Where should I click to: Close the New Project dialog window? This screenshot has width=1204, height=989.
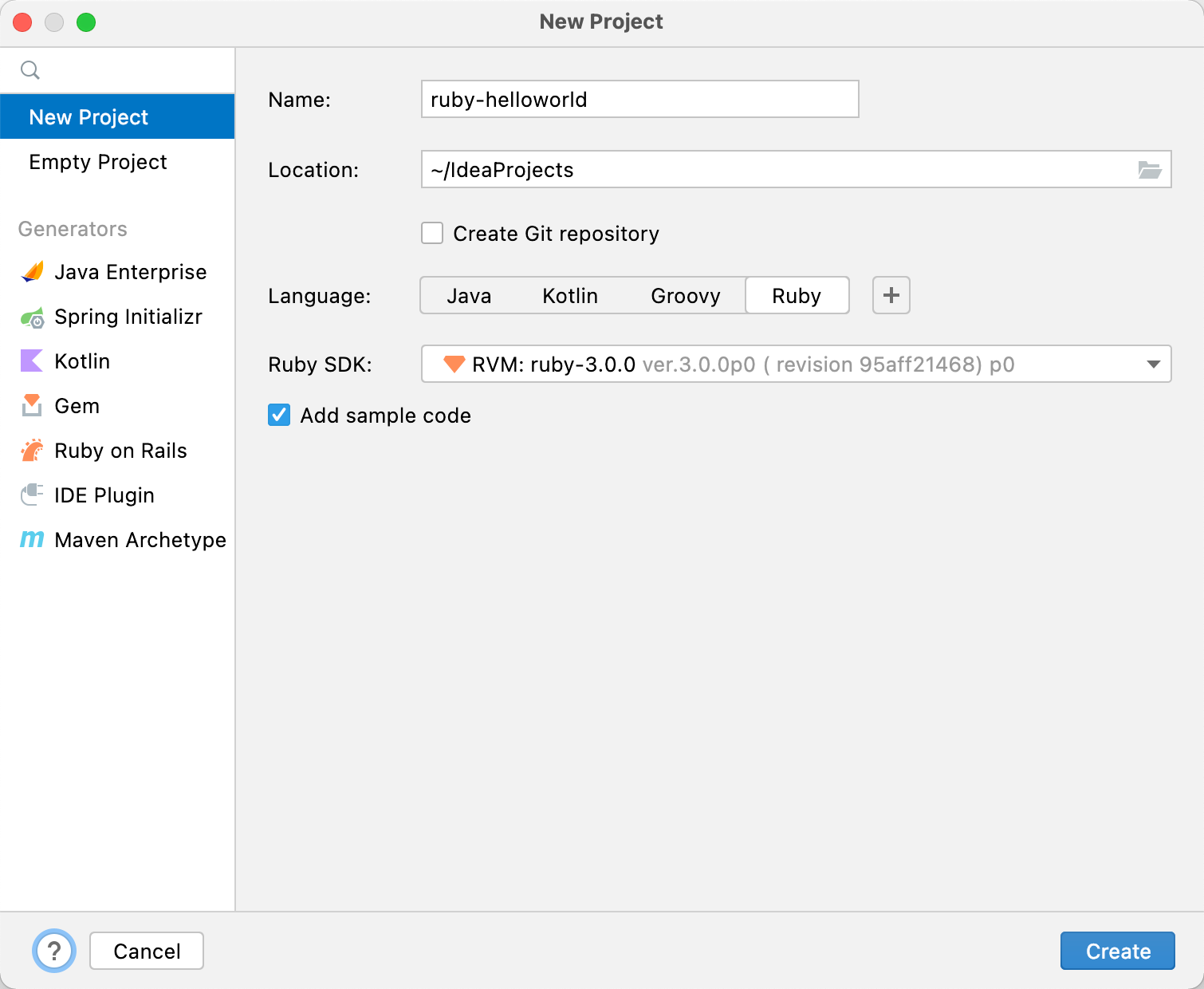point(22,22)
